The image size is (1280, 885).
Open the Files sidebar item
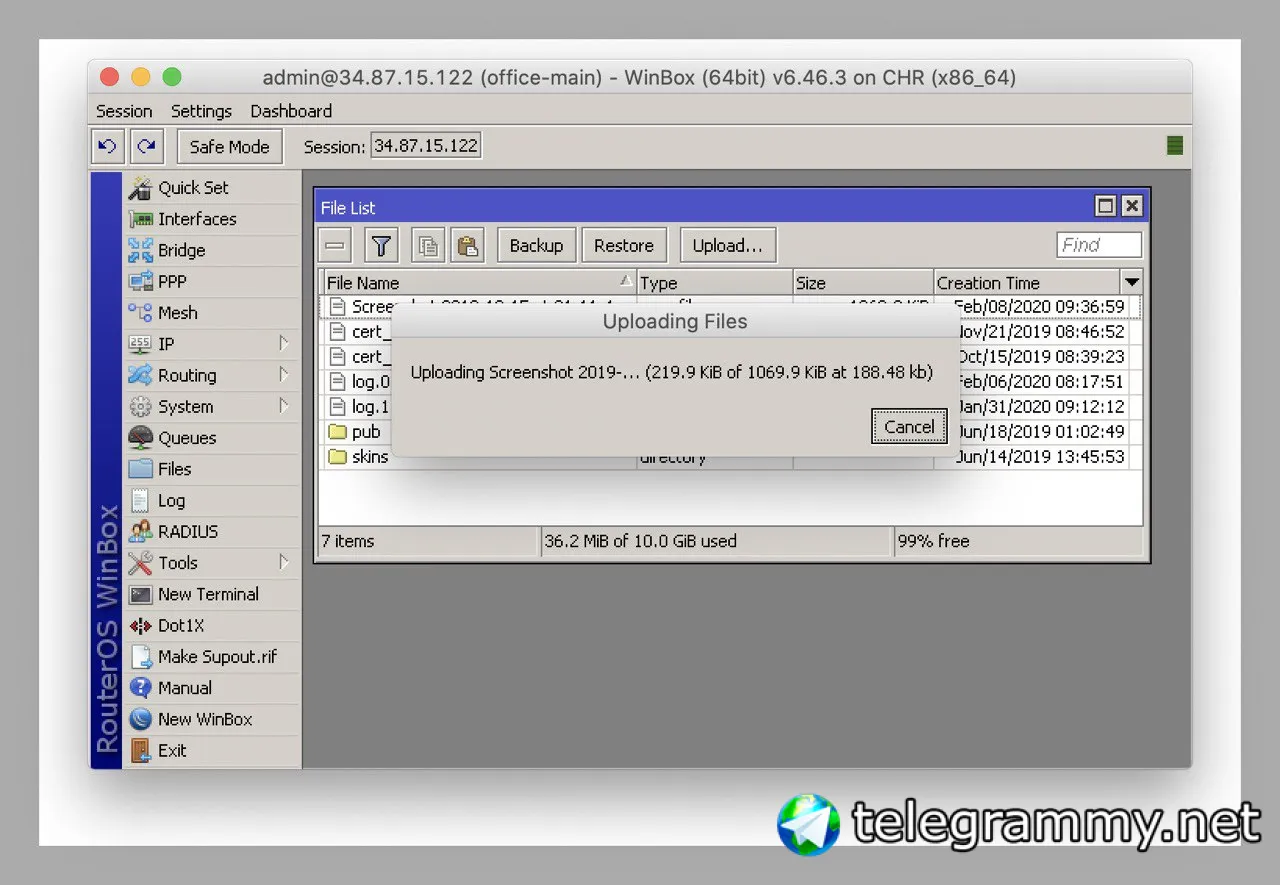pos(212,469)
